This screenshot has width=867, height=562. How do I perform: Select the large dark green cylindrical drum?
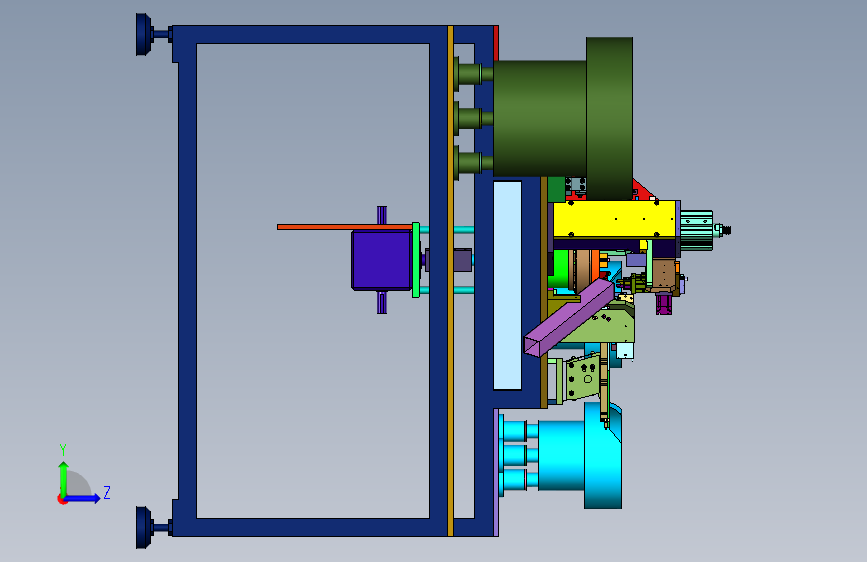(563, 118)
